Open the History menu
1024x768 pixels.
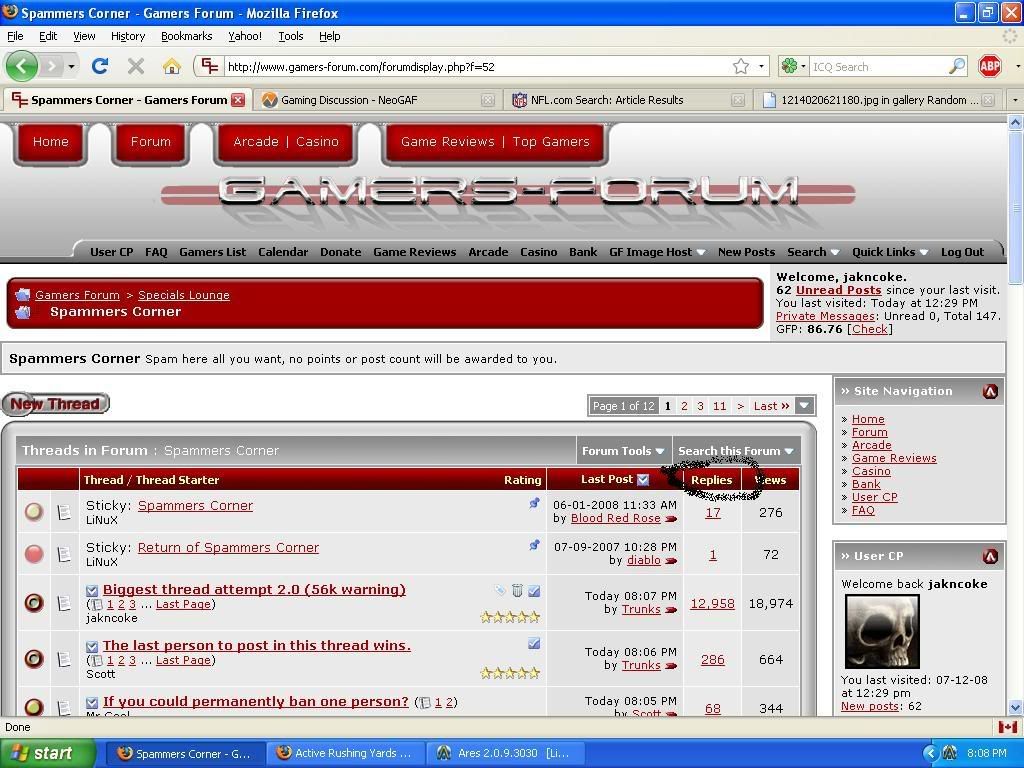click(x=128, y=36)
